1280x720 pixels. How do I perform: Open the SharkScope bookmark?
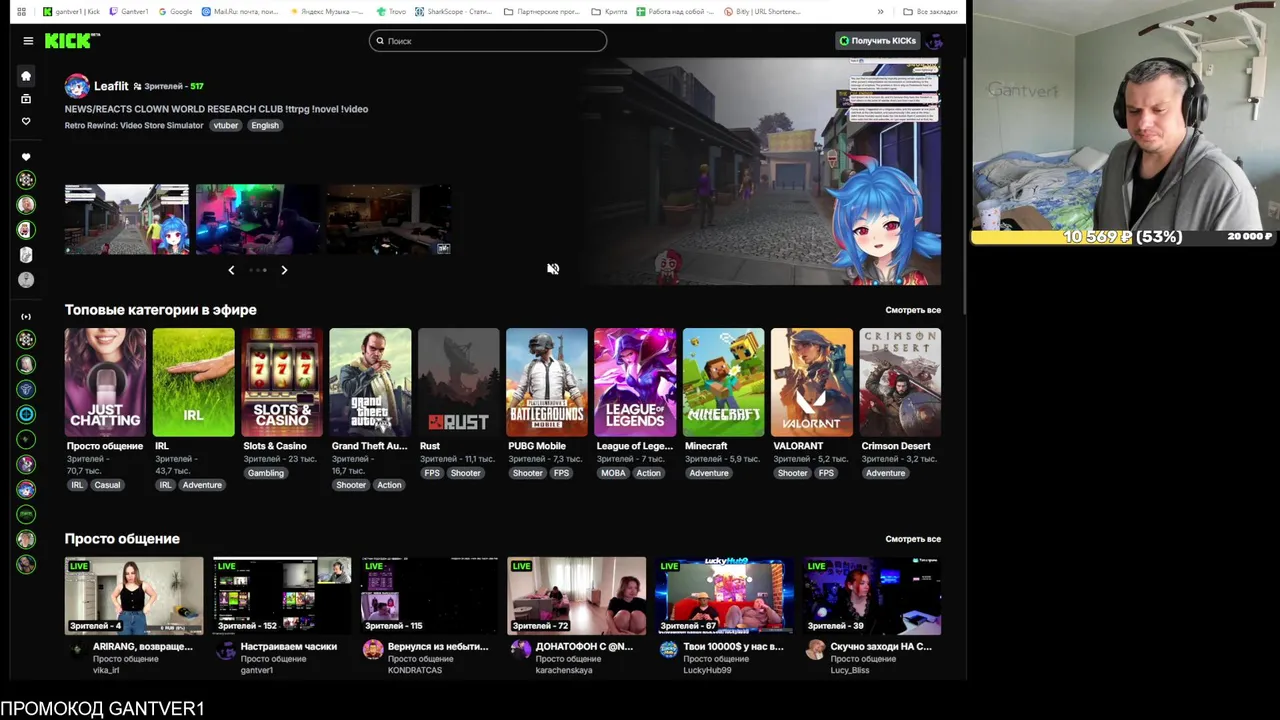tap(453, 12)
